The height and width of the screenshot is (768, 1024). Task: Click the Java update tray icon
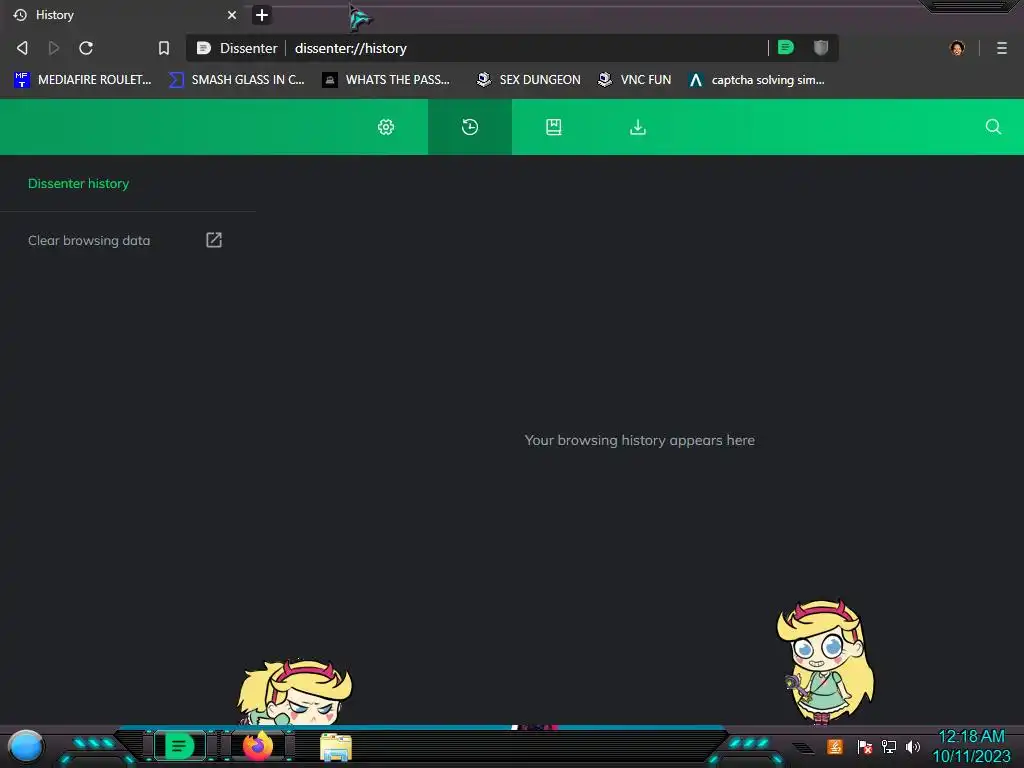(x=834, y=746)
